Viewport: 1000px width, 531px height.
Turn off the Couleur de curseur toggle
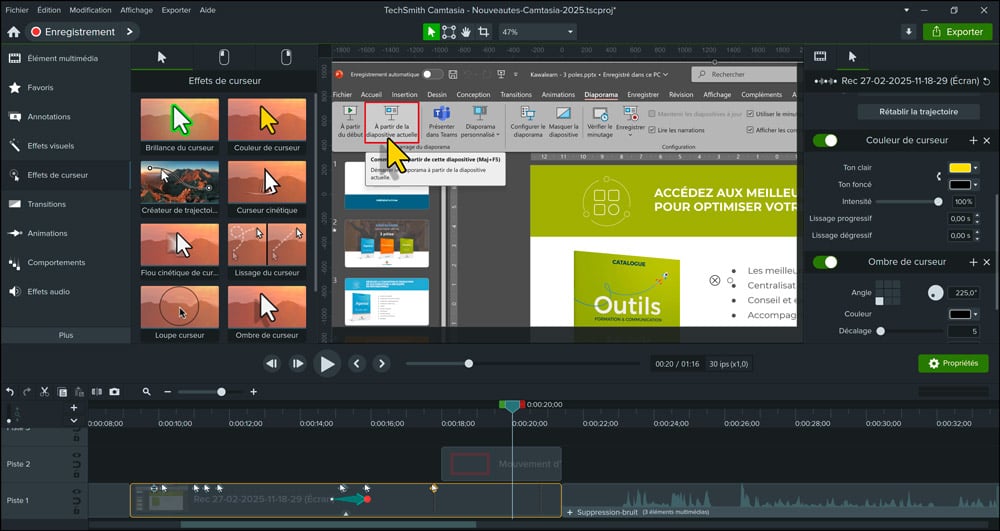coord(825,140)
